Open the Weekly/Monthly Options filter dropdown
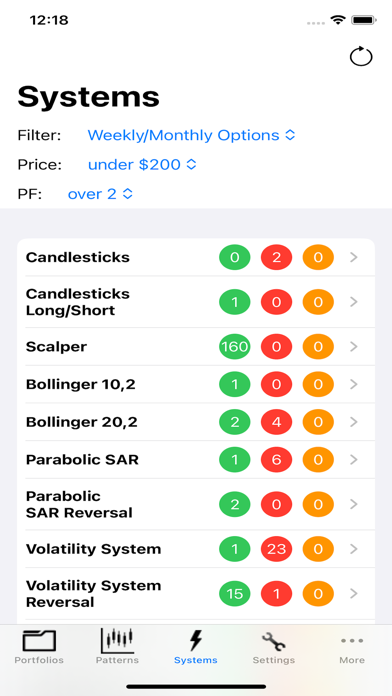The image size is (392, 696). click(191, 135)
